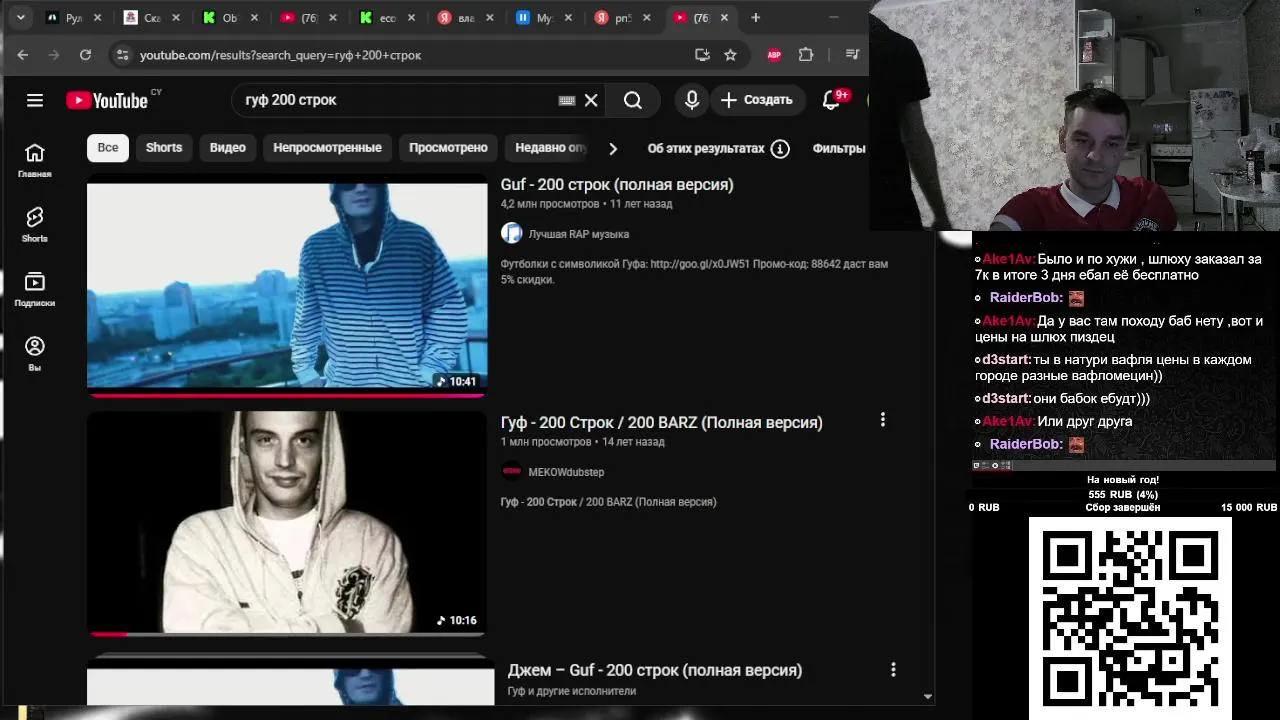Viewport: 1280px width, 720px height.
Task: Select the Shorts filter chip
Action: pyautogui.click(x=164, y=147)
